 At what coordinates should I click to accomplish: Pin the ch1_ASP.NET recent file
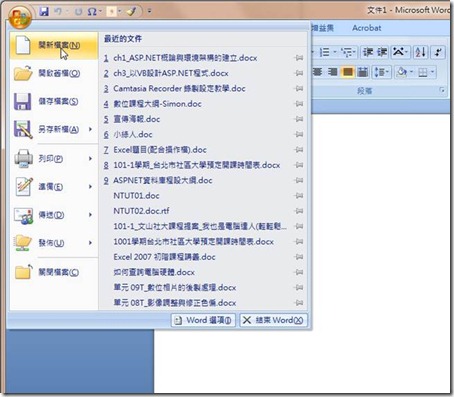point(299,58)
